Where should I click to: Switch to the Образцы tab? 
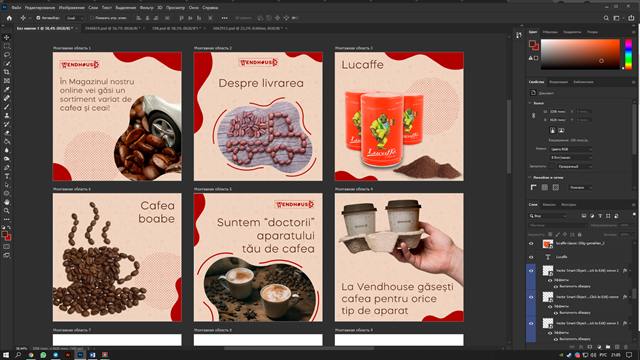550,32
